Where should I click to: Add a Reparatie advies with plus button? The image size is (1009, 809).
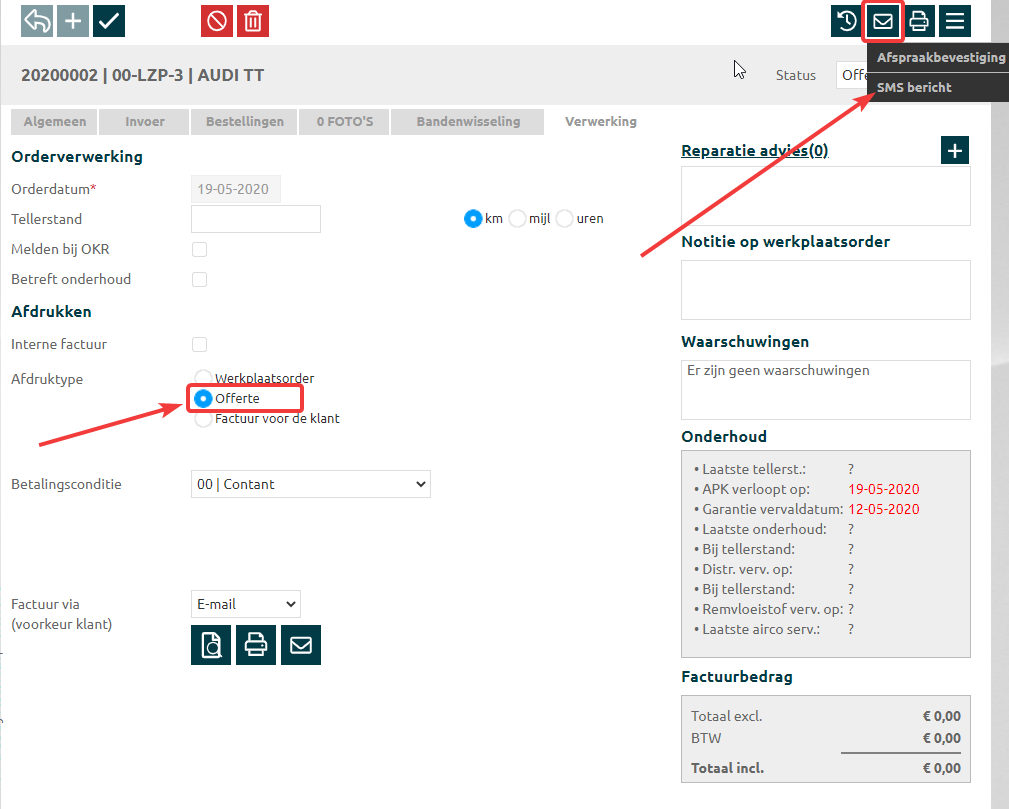pyautogui.click(x=955, y=150)
